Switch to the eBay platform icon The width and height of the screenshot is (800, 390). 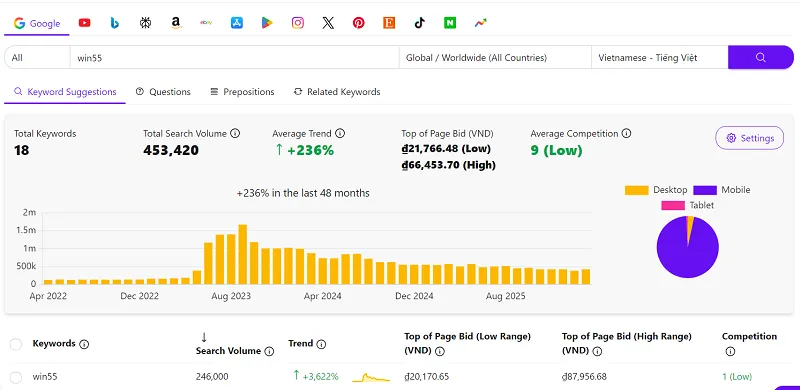(206, 23)
